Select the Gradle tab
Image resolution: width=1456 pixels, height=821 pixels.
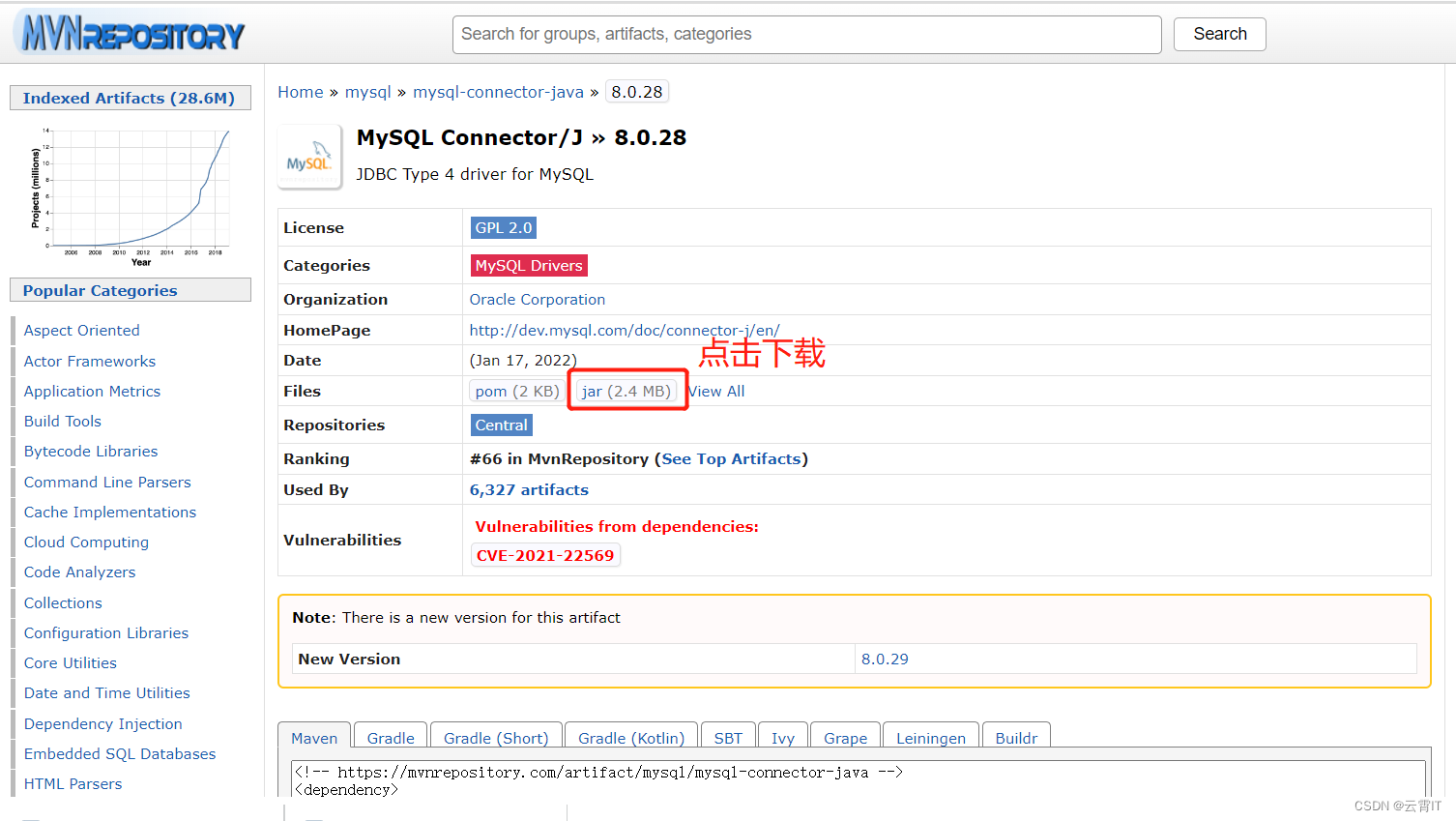click(391, 737)
